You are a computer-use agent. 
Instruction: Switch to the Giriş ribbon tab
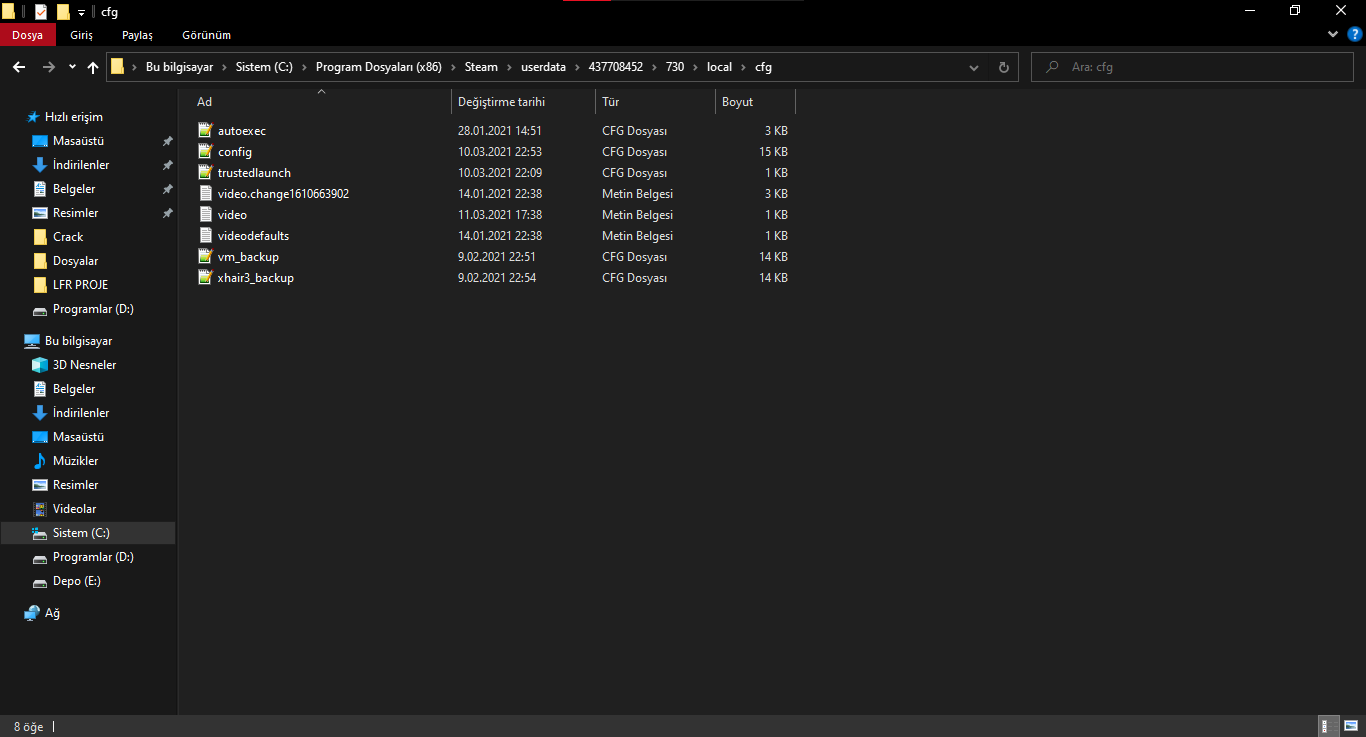click(81, 35)
